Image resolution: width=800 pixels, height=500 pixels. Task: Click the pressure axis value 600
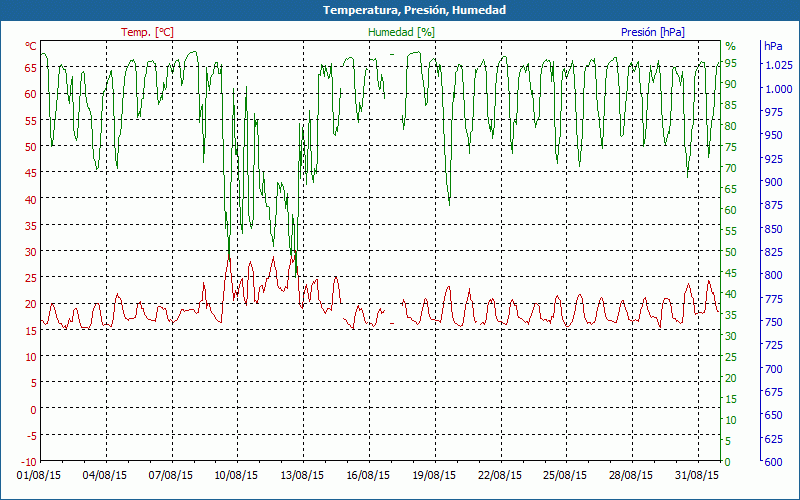click(x=773, y=462)
